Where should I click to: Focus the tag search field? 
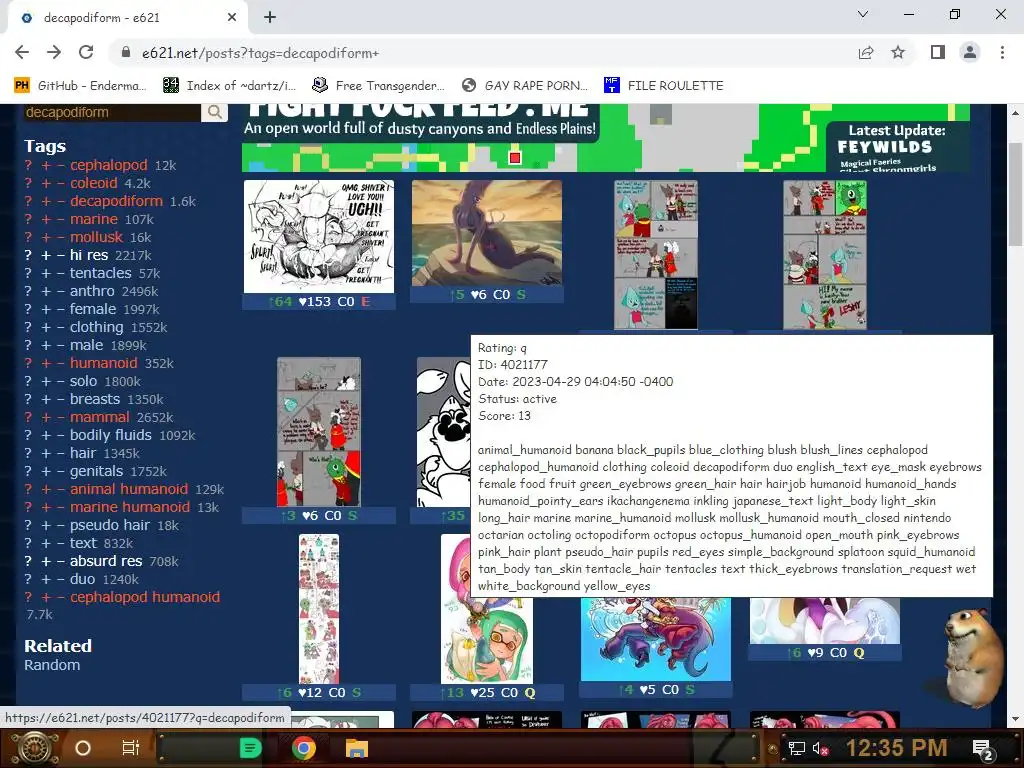click(x=111, y=112)
